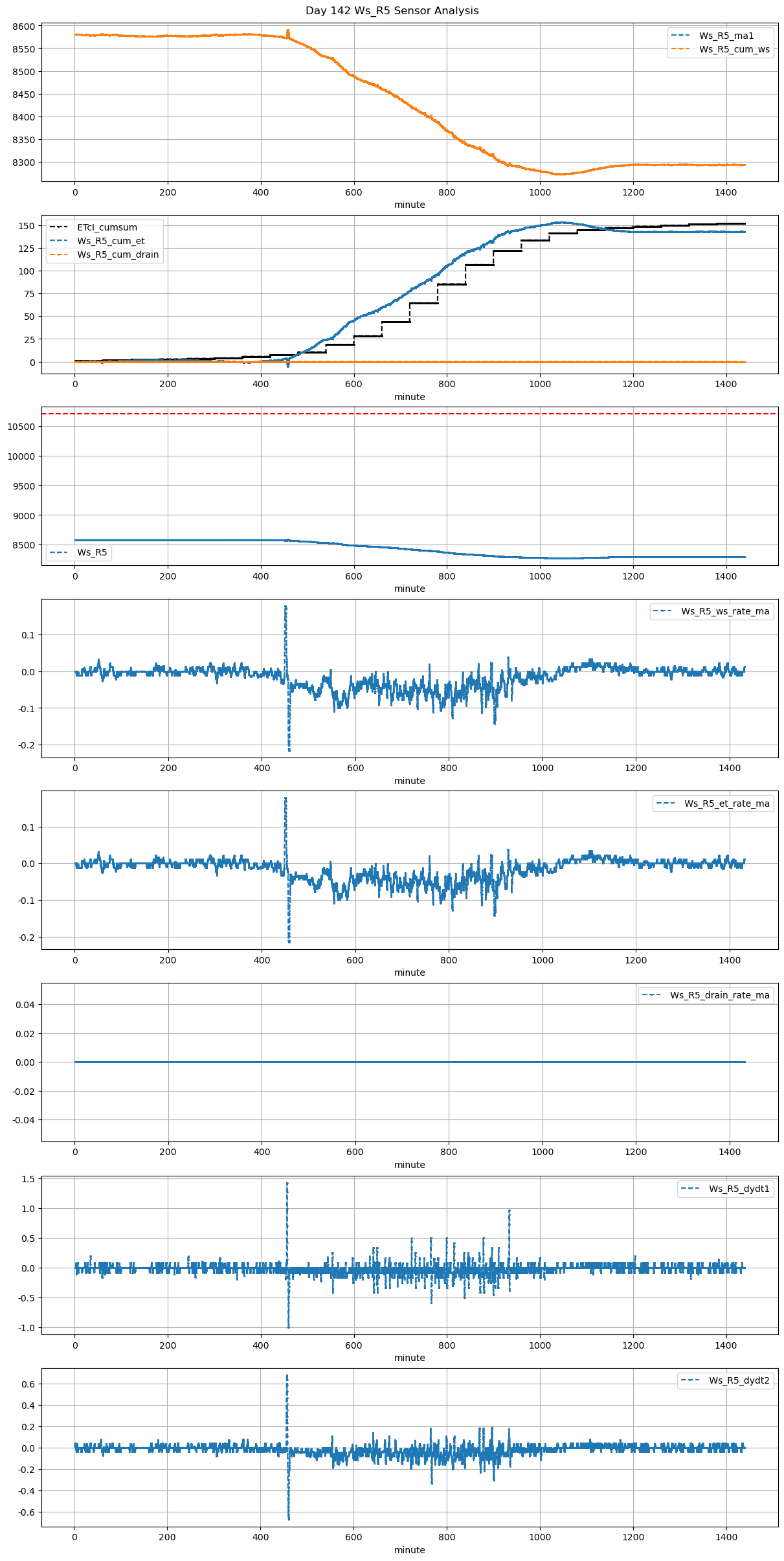Click the tallest spike peak in the dydt1 chart

(x=287, y=1184)
